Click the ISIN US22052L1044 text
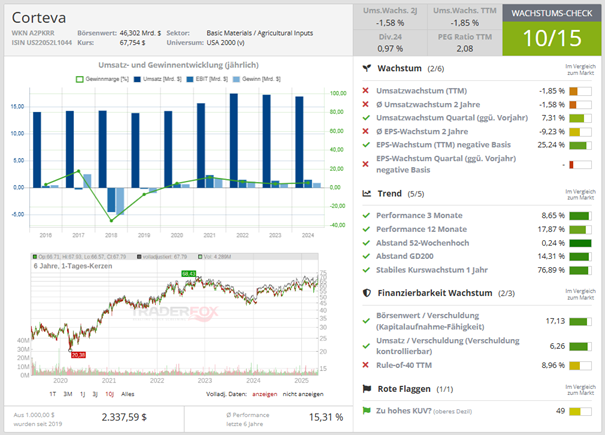This screenshot has height=435, width=605. 42,42
